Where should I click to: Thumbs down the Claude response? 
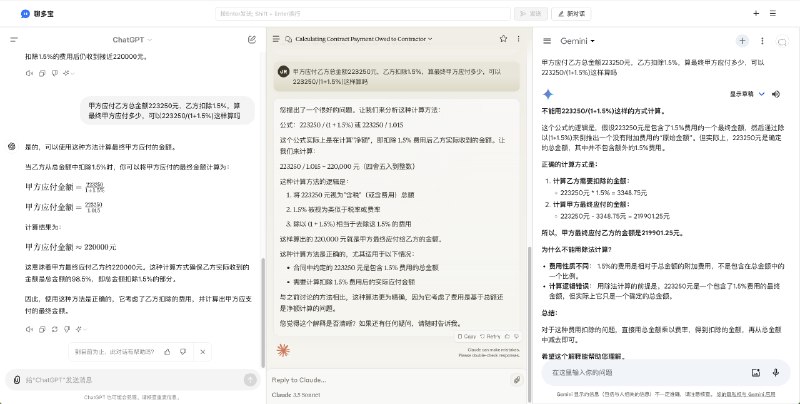pyautogui.click(x=516, y=337)
